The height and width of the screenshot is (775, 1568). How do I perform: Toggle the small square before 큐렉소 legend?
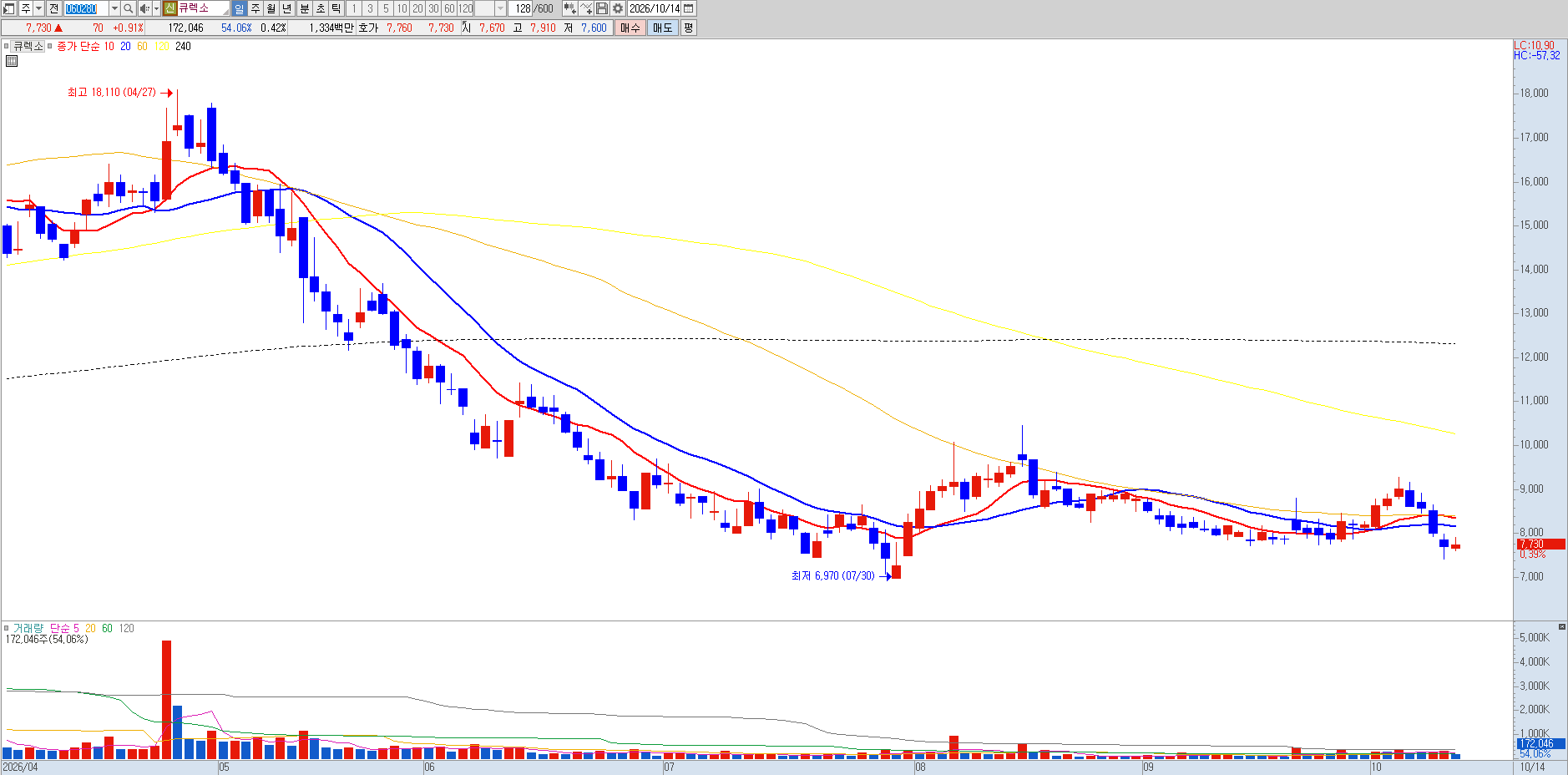click(x=6, y=46)
